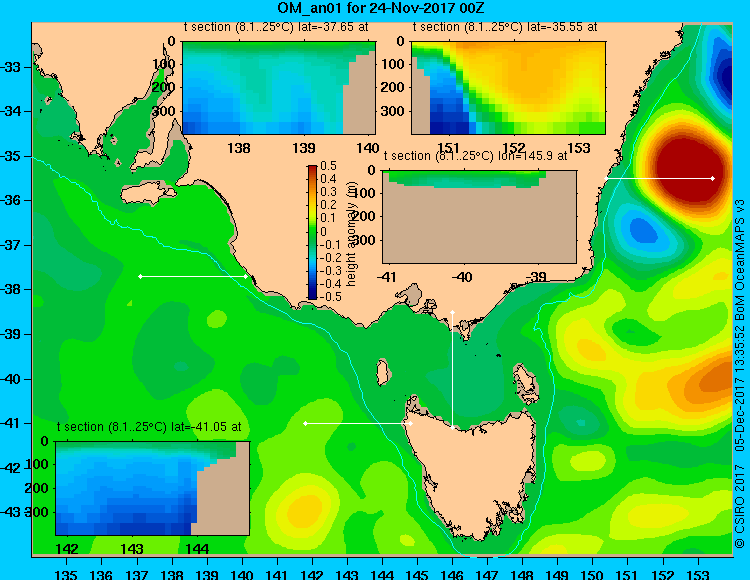Click the dark red top of the height anomaly color bar

312,169
